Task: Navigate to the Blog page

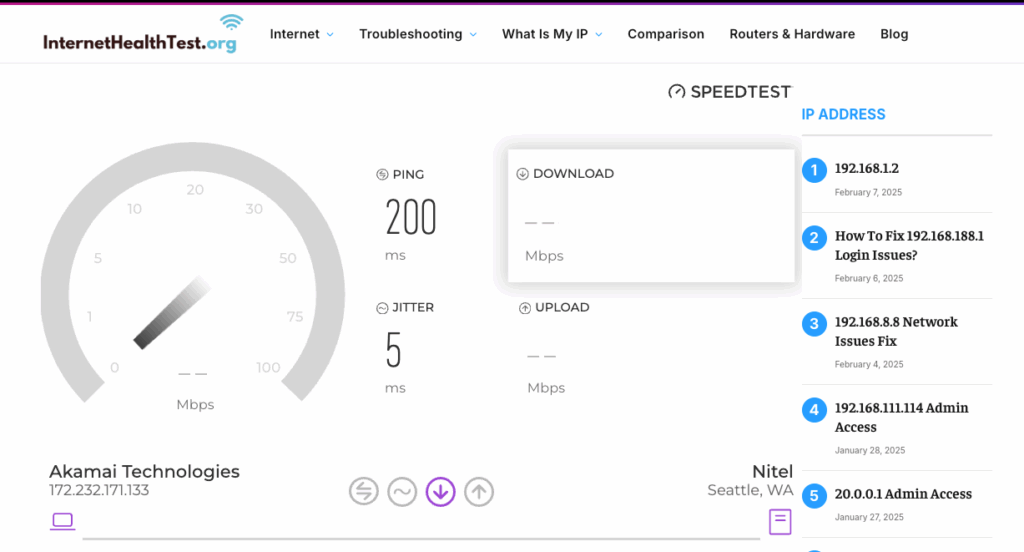Action: coord(894,34)
